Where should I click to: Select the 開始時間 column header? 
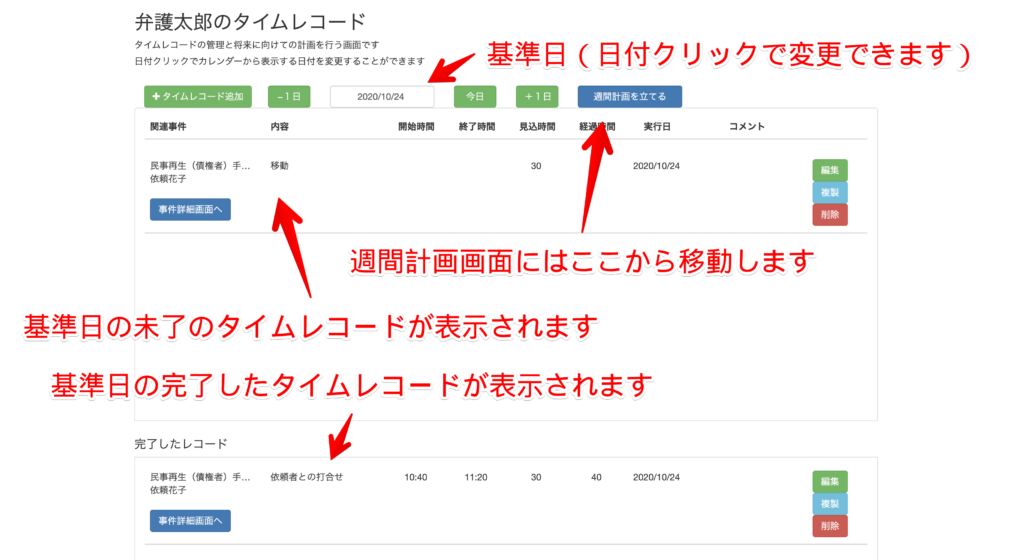[x=416, y=127]
